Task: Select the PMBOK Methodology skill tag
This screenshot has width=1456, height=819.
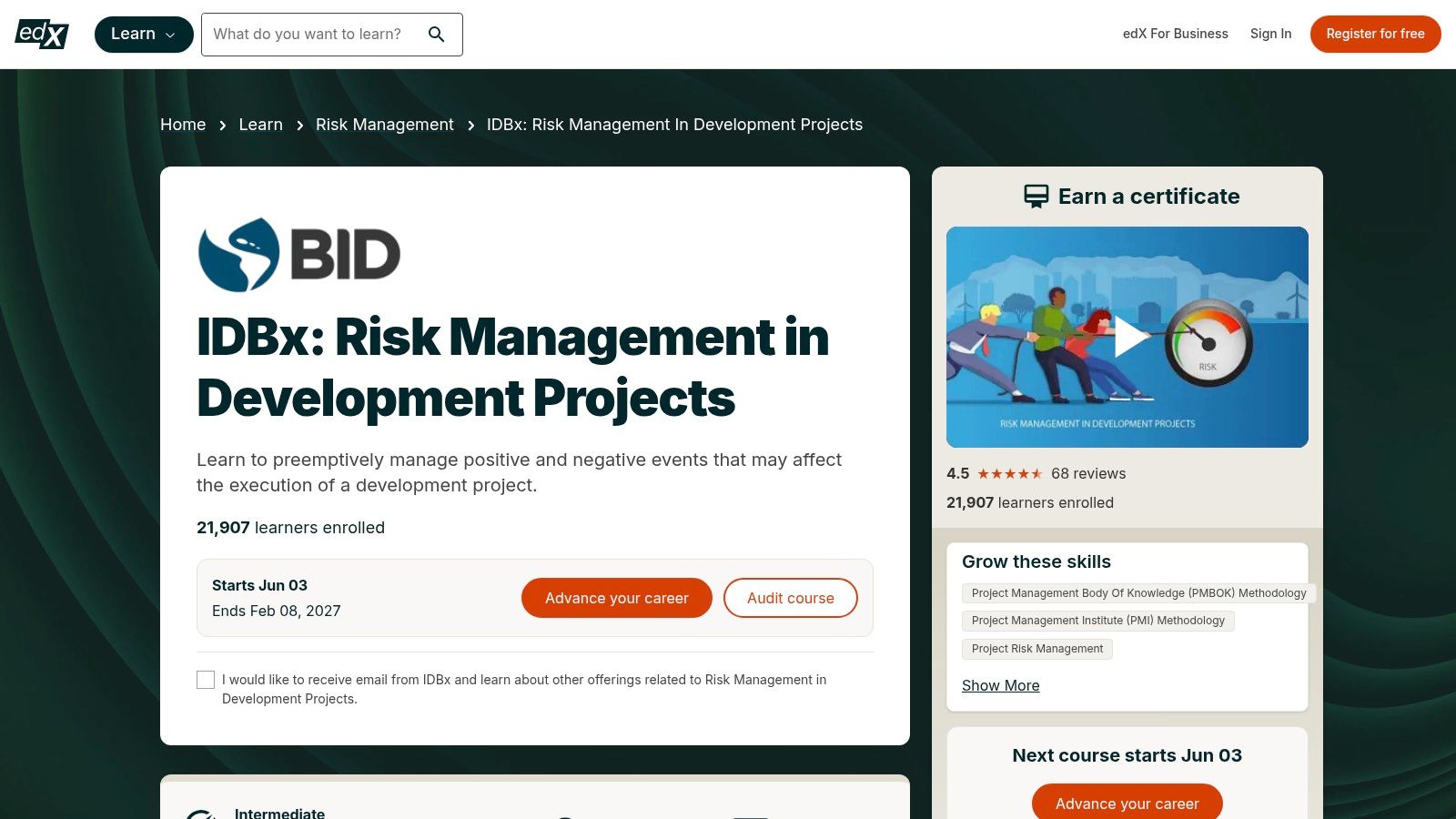Action: click(1138, 593)
